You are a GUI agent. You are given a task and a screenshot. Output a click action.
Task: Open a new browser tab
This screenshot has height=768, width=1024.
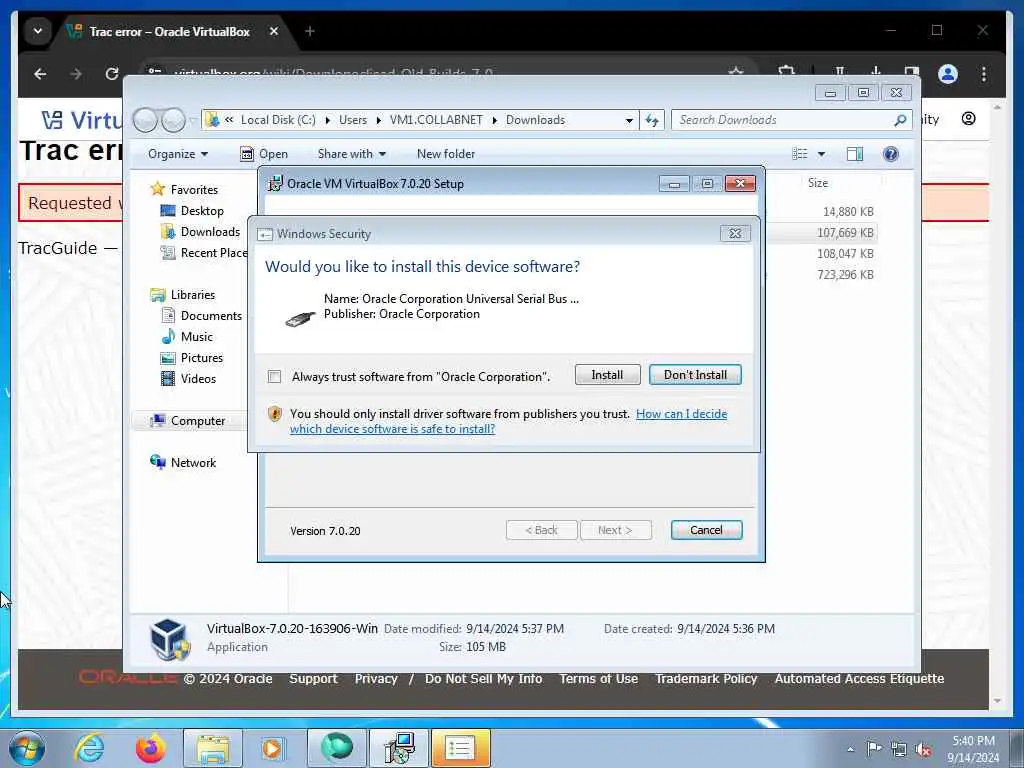tap(310, 31)
